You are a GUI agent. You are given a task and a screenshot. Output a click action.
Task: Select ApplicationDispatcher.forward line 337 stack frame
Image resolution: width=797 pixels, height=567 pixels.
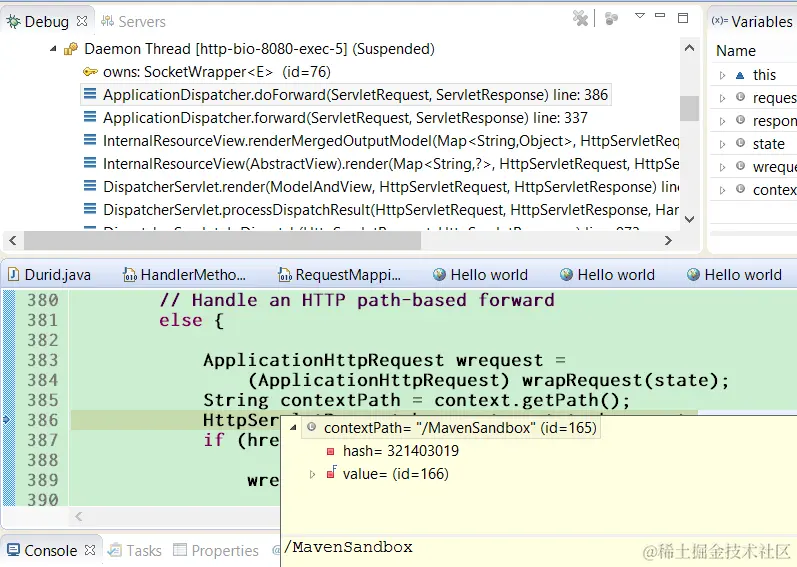click(x=345, y=118)
